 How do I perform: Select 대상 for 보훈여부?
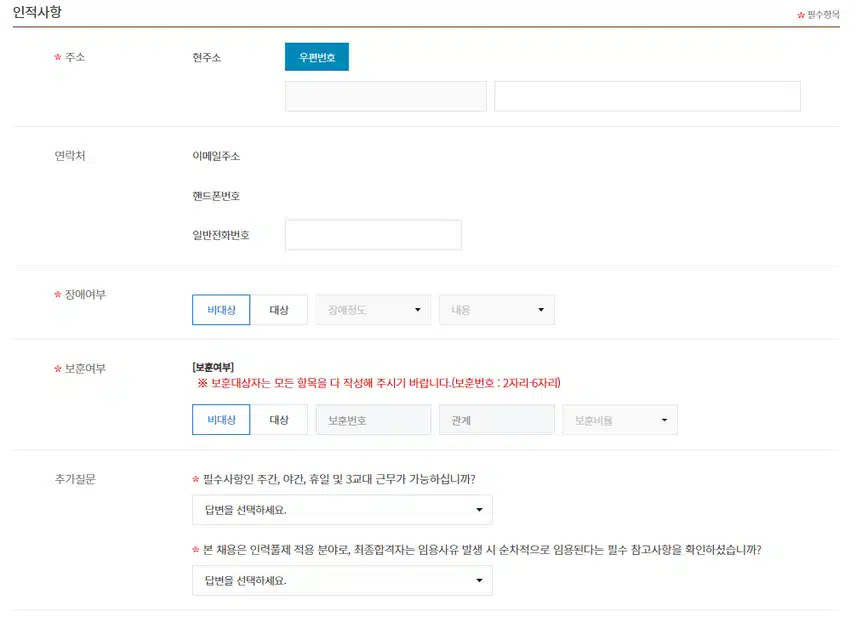click(x=279, y=420)
